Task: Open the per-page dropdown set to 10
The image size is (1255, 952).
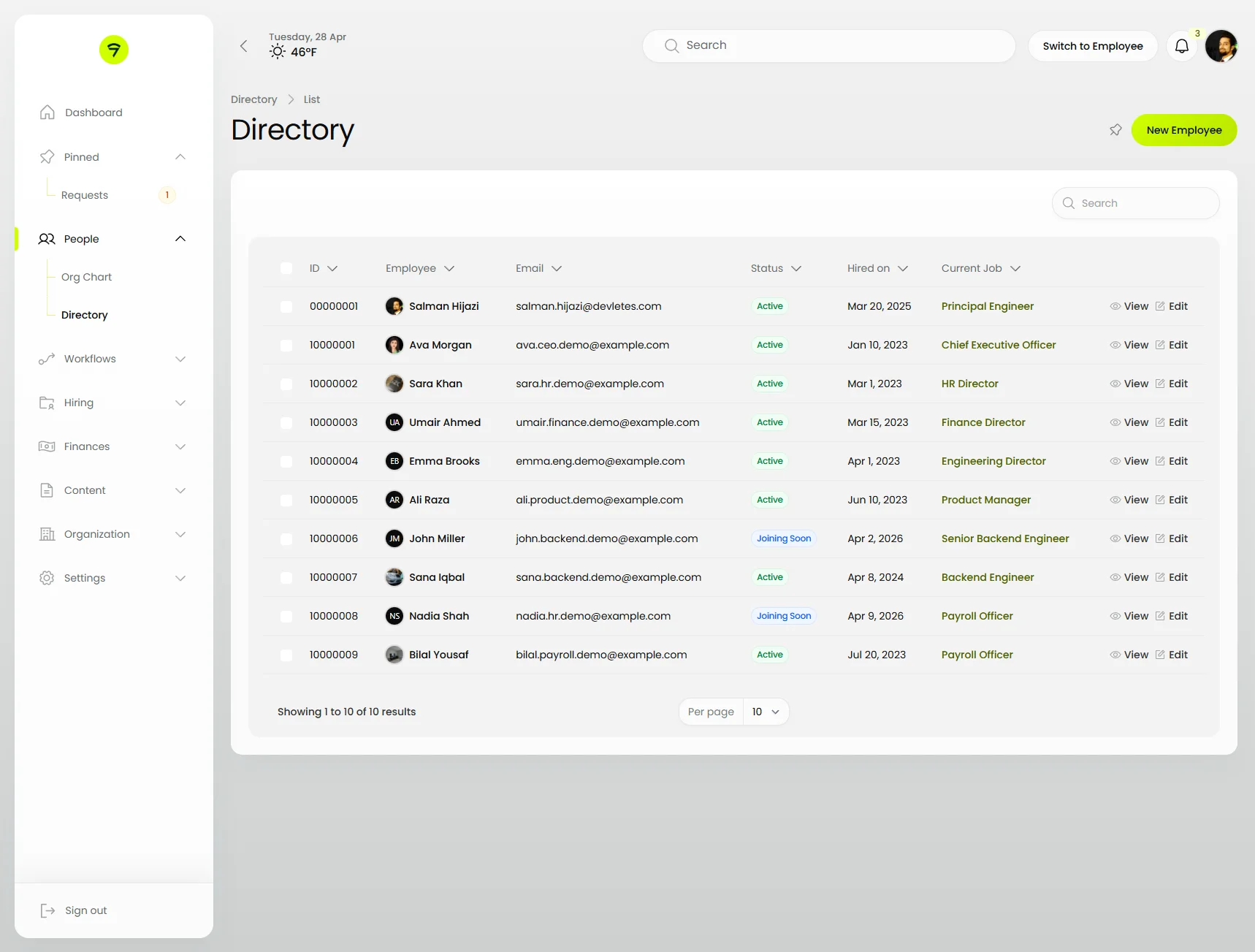Action: click(x=765, y=711)
